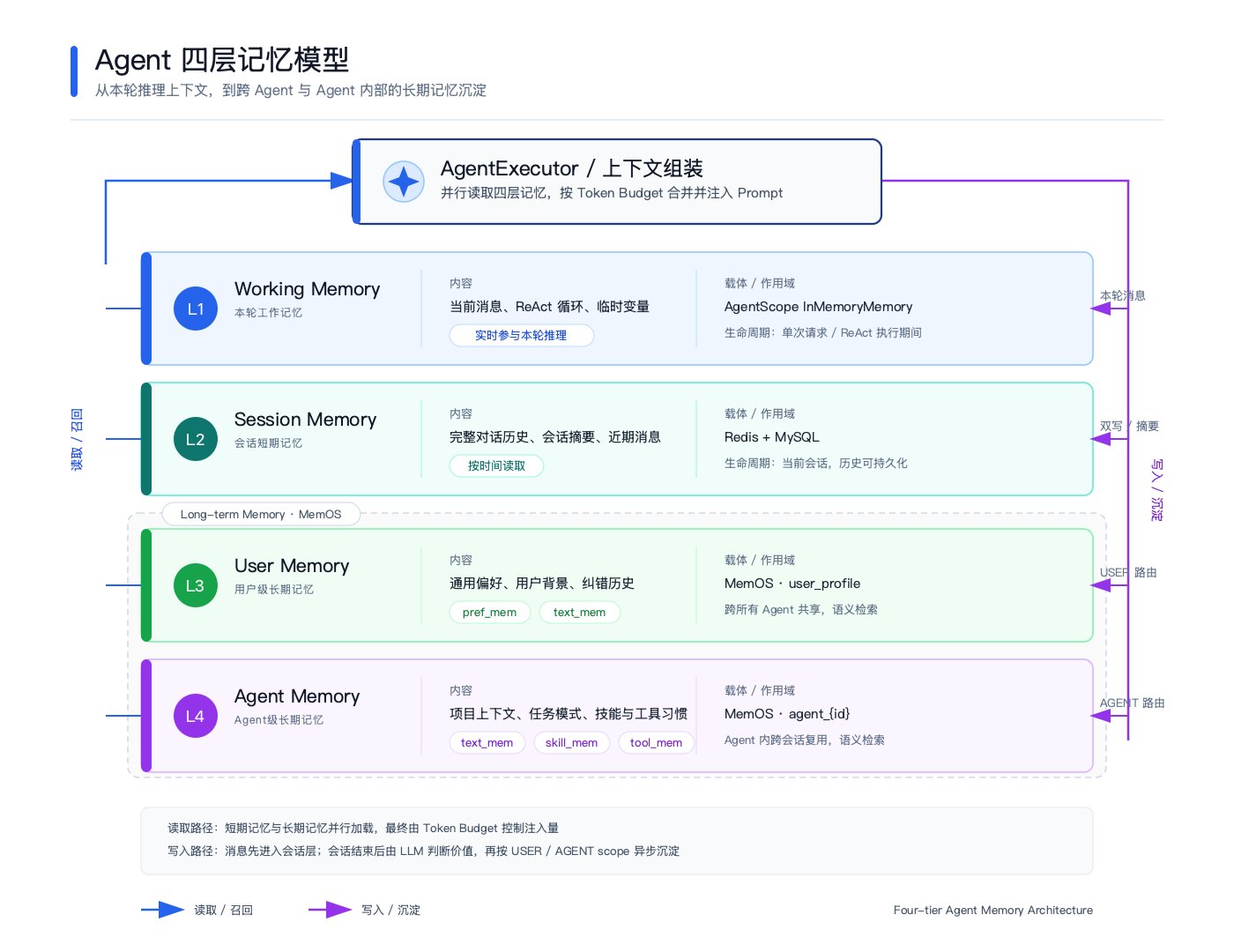Click the Working Memory title
Viewport: 1234px width, 952px height.
307,289
